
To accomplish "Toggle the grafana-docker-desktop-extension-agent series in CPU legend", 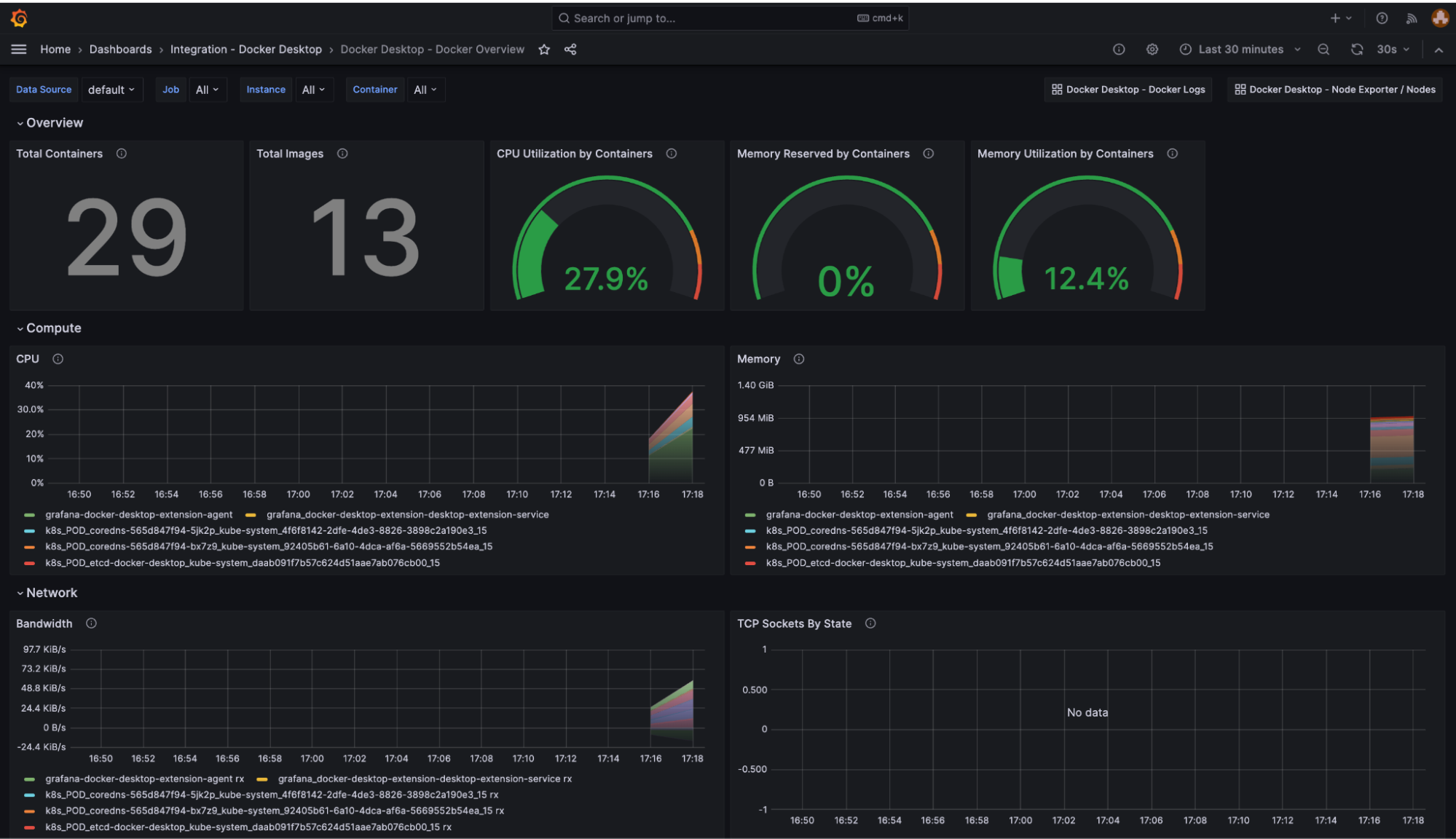I will pyautogui.click(x=138, y=514).
